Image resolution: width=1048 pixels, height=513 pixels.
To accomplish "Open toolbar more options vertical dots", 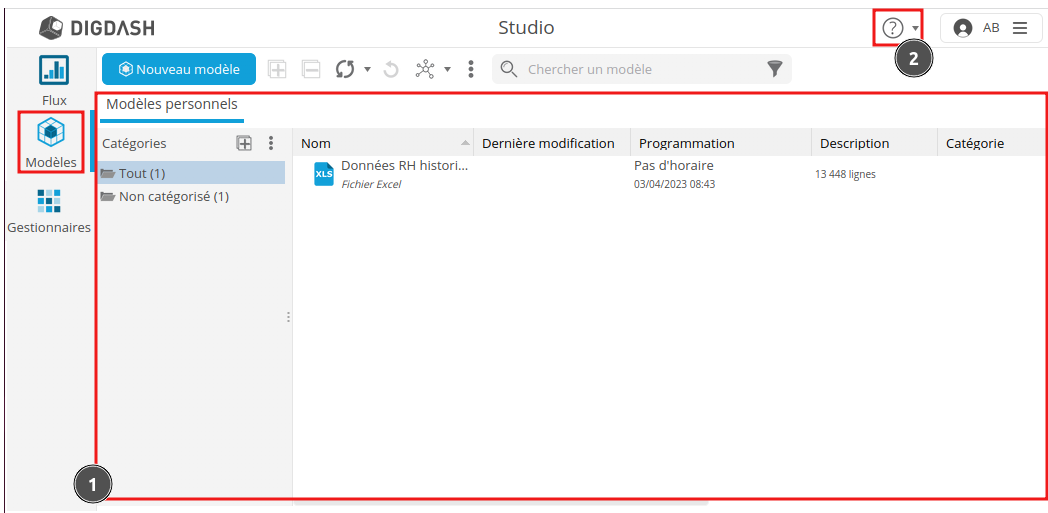I will [x=471, y=69].
